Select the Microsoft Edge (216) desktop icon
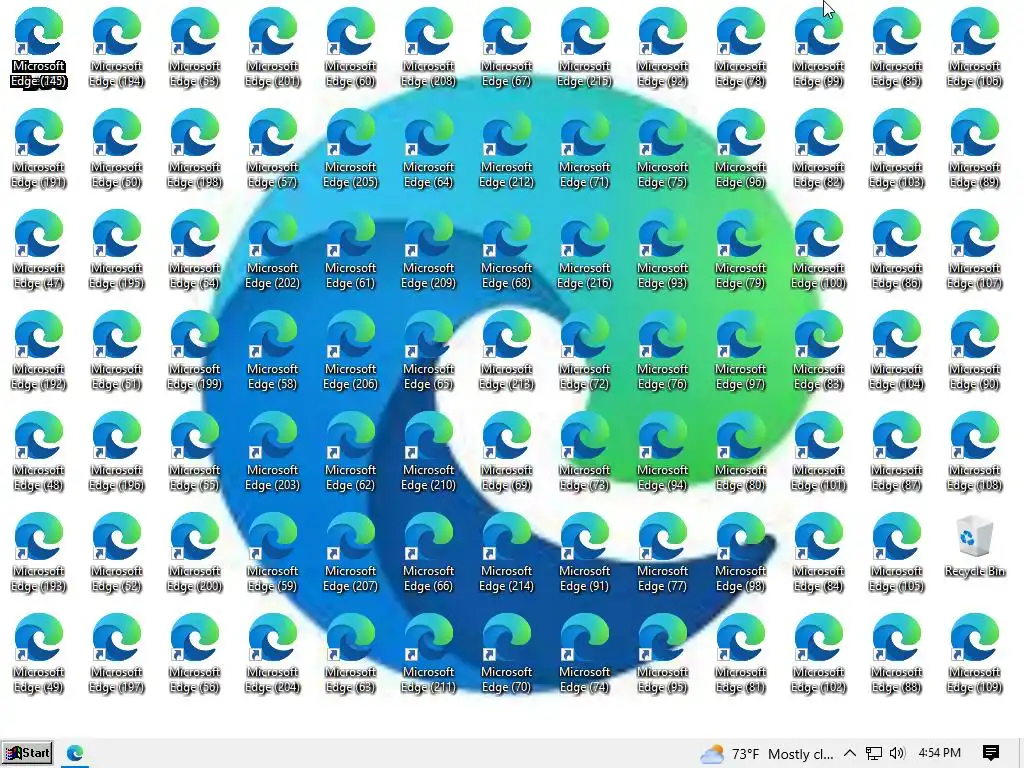The height and width of the screenshot is (768, 1024). (584, 249)
